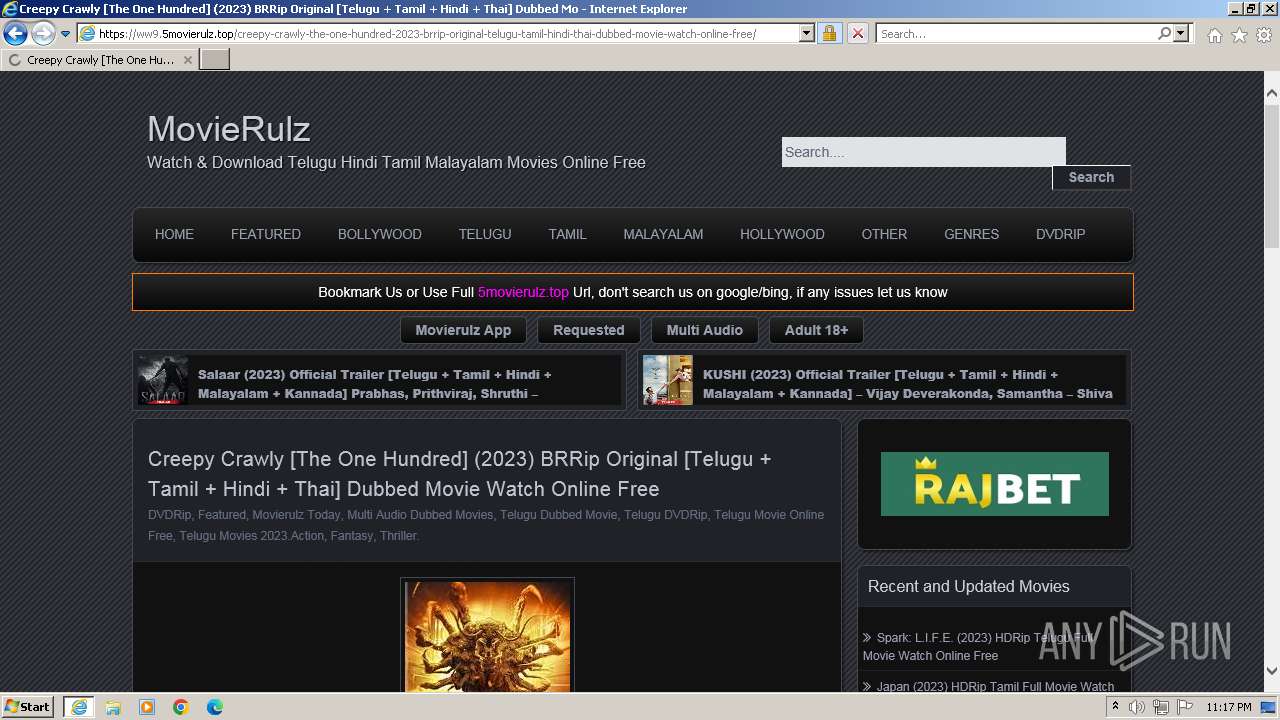Image resolution: width=1280 pixels, height=720 pixels.
Task: Open the recent pages dropdown arrow
Action: click(65, 34)
